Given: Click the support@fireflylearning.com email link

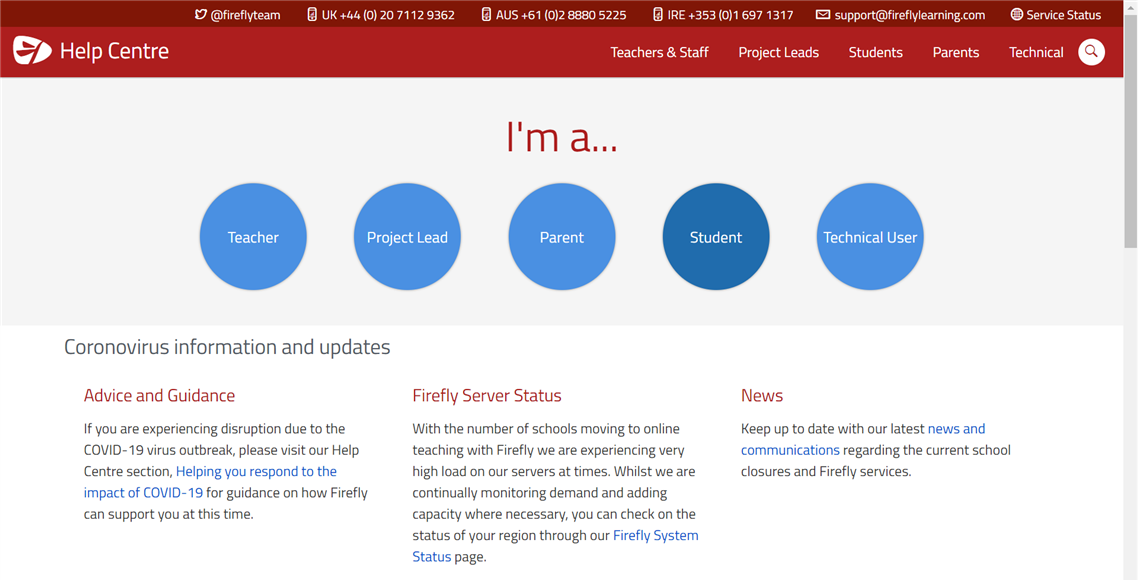Looking at the screenshot, I should tap(909, 15).
